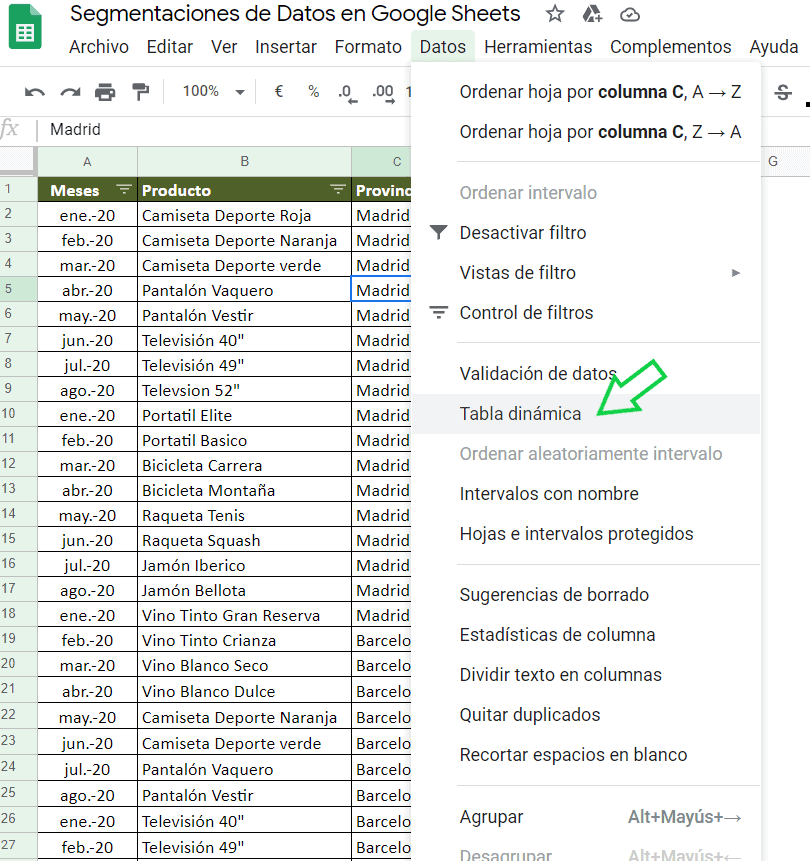
Task: Print the spreadsheet
Action: [x=105, y=92]
